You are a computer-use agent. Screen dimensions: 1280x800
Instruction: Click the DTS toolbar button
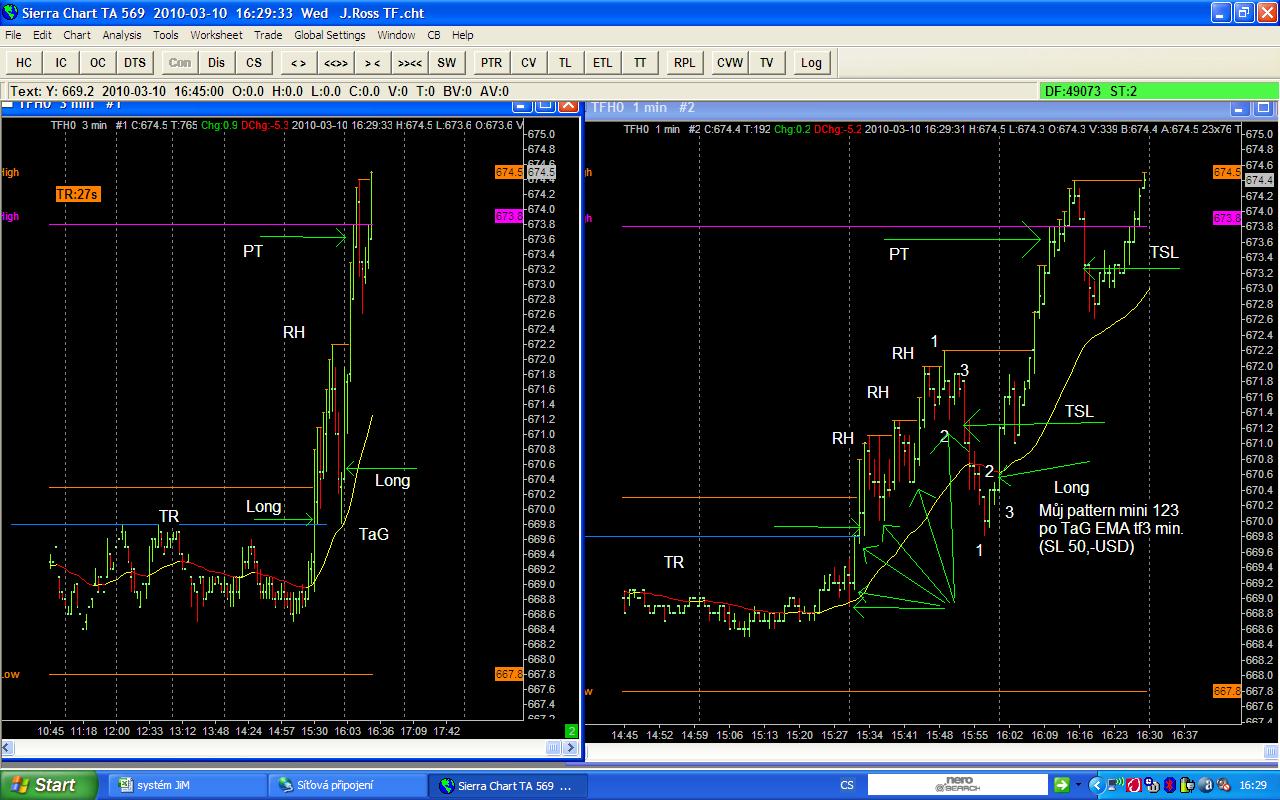[135, 62]
